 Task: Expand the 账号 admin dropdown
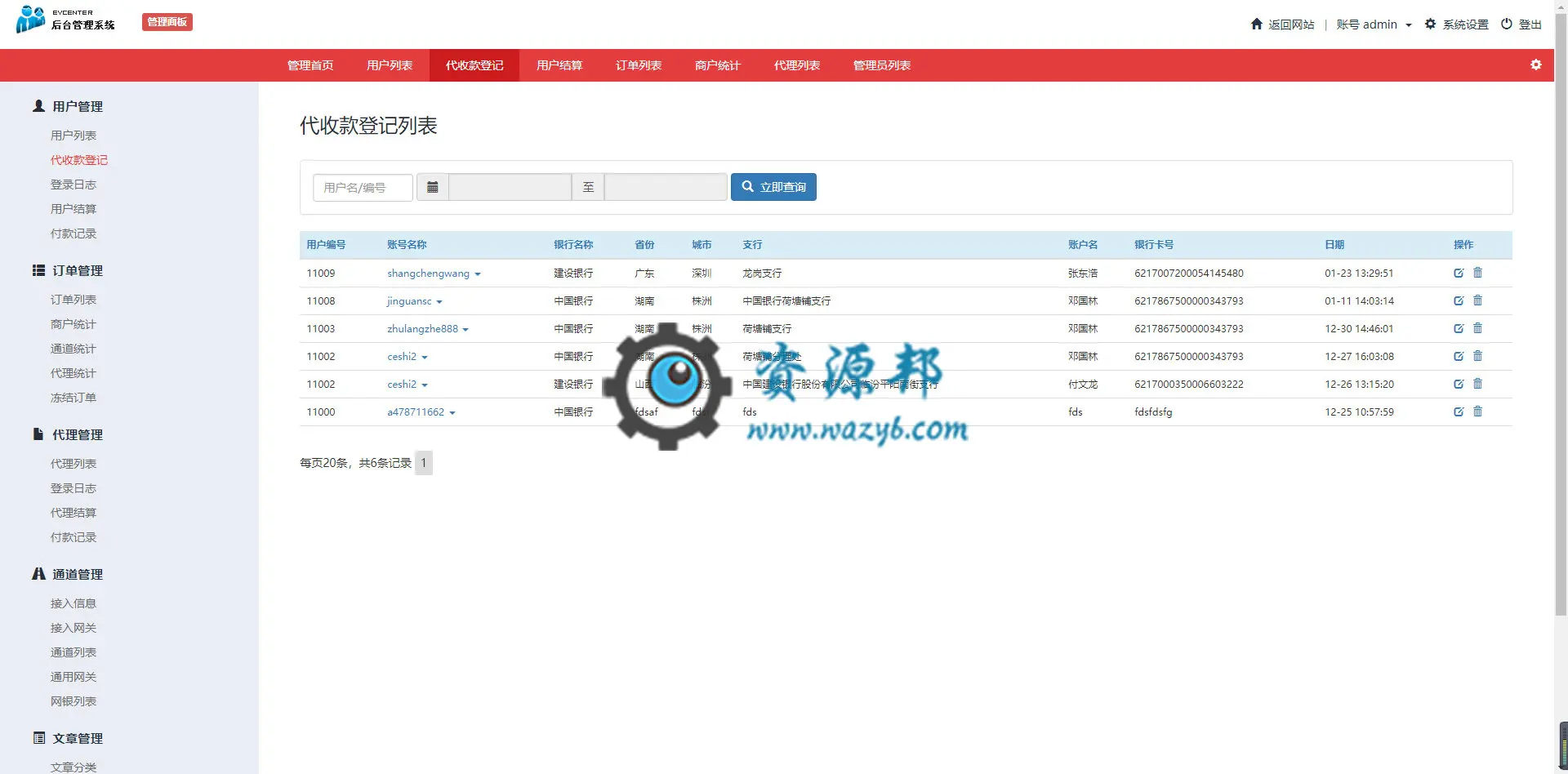[x=1374, y=24]
